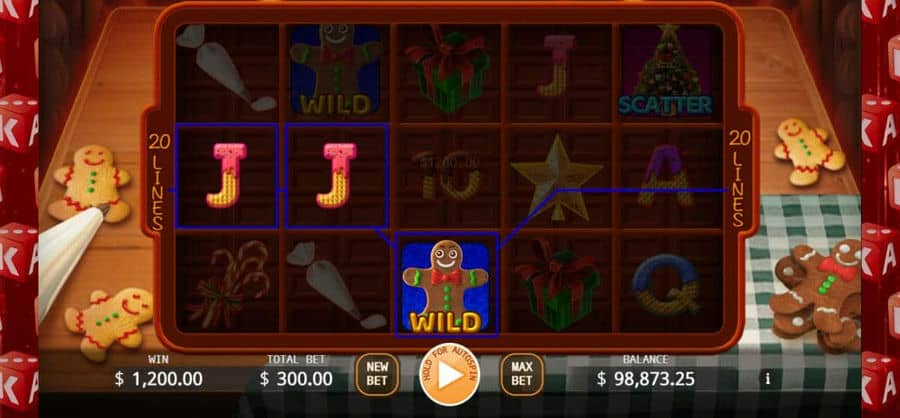Click the BALANCE amount display

(x=646, y=379)
